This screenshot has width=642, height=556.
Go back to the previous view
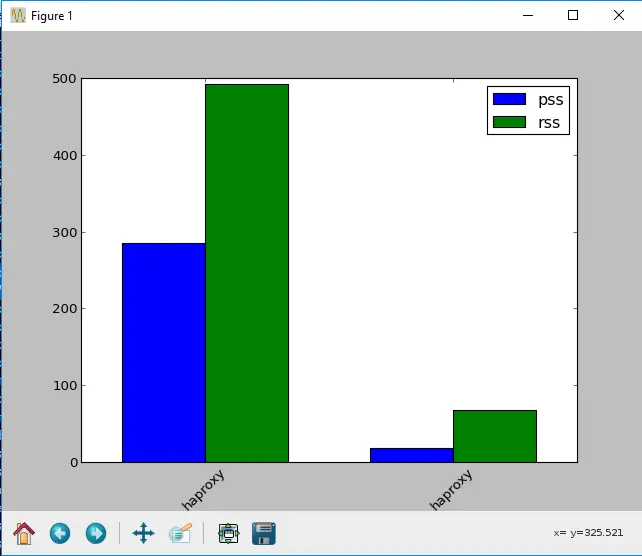click(x=60, y=533)
